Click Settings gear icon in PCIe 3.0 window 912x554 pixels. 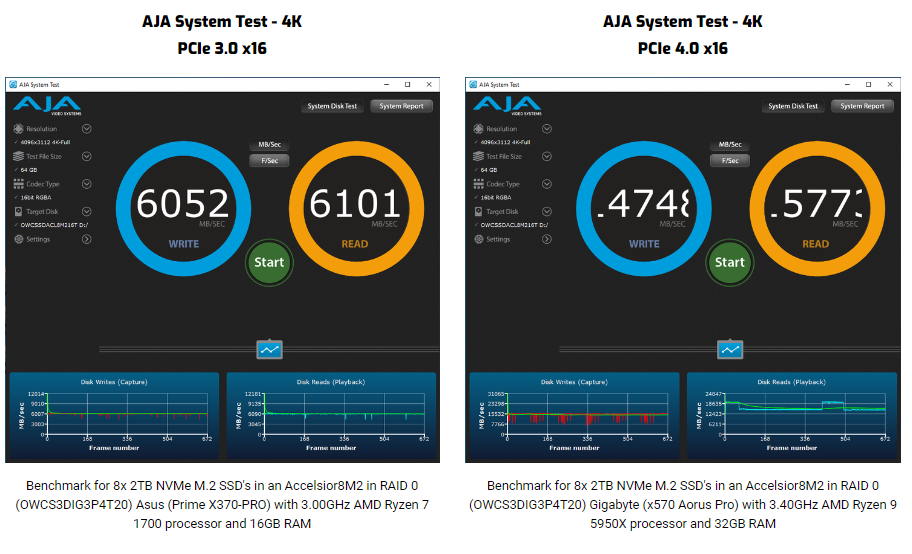(19, 239)
